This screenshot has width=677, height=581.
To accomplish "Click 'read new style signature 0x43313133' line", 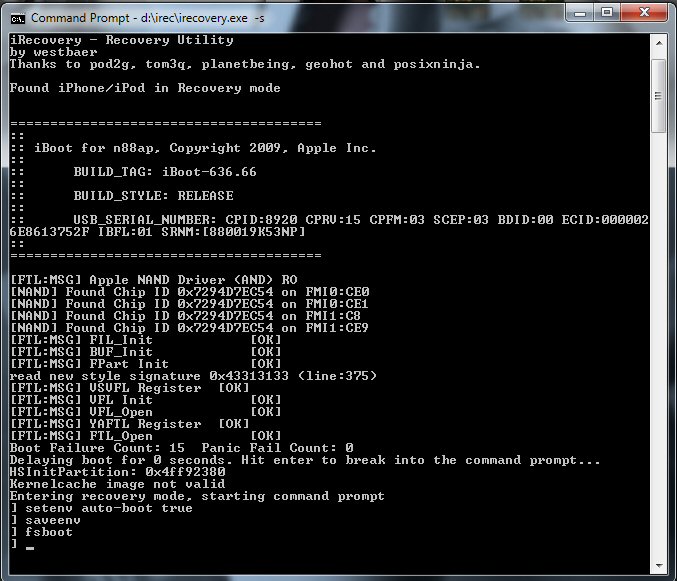I will click(193, 376).
